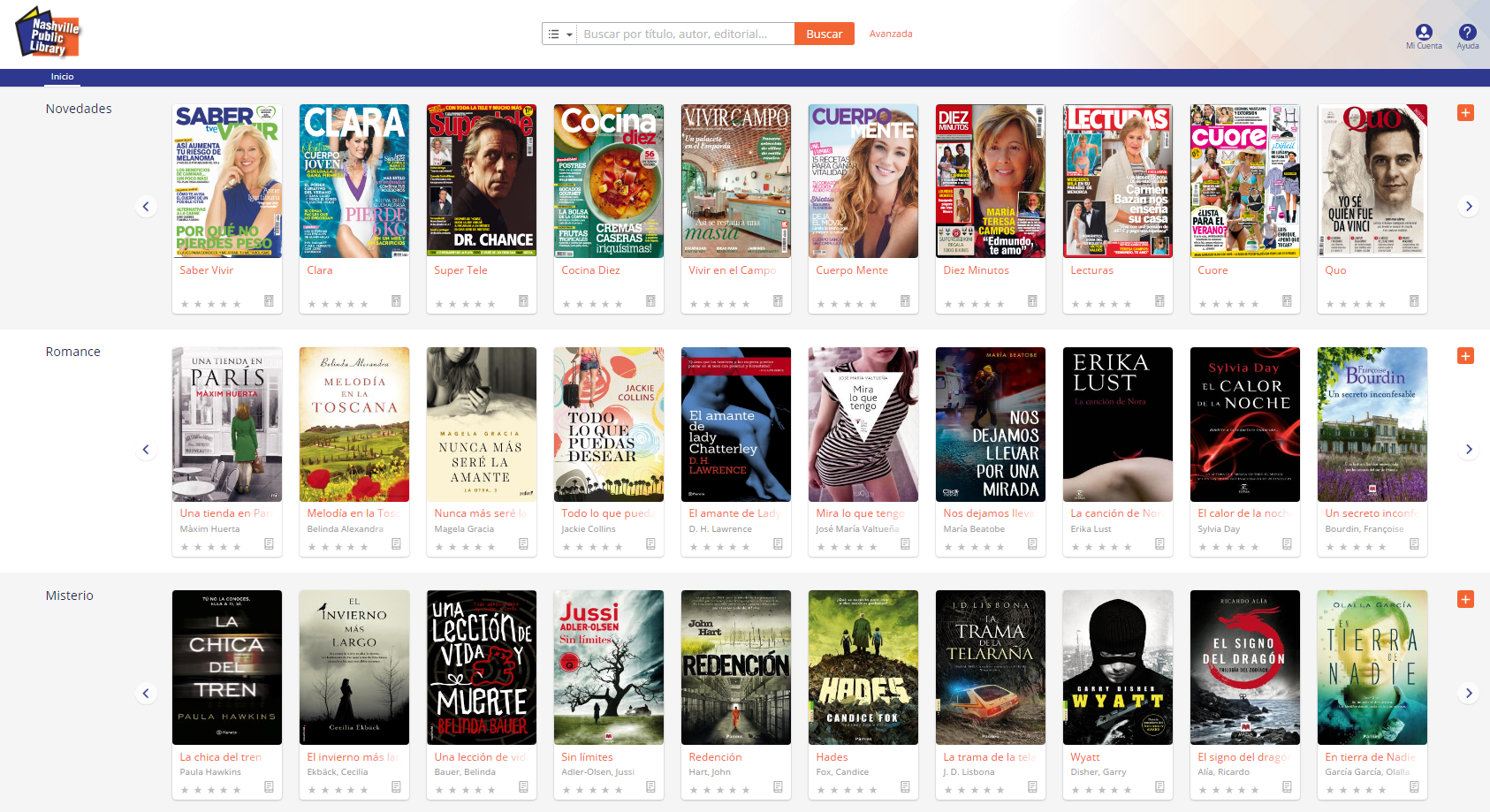Open the Diez Minutos magazine cover

991,181
